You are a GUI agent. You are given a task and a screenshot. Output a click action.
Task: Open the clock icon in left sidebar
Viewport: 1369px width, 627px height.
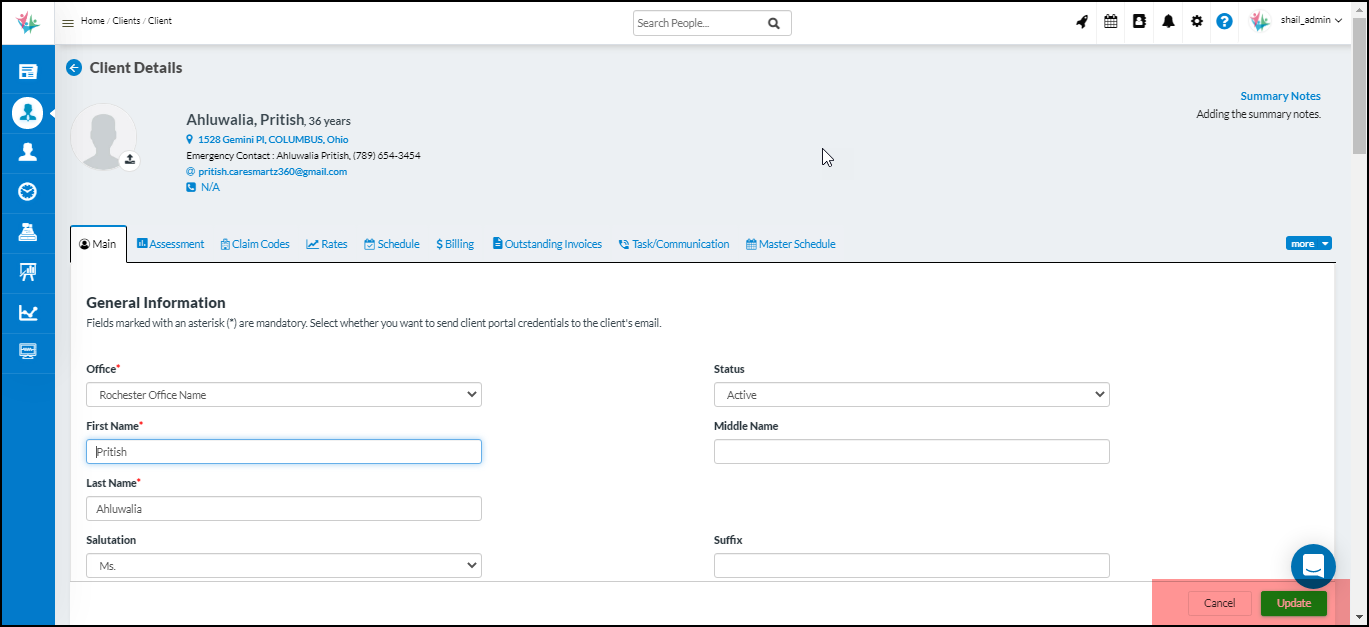(28, 191)
